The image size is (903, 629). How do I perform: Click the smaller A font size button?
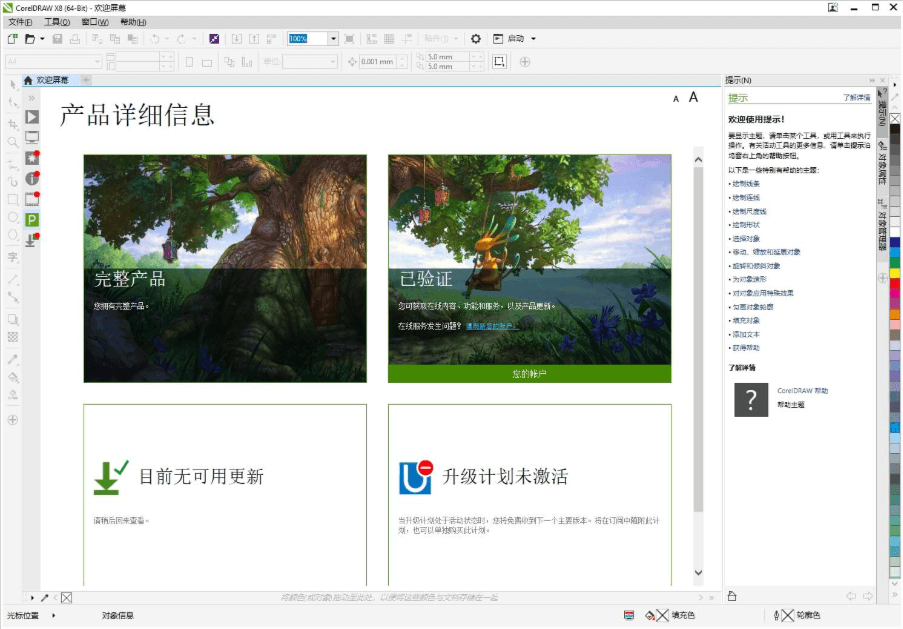click(x=676, y=99)
